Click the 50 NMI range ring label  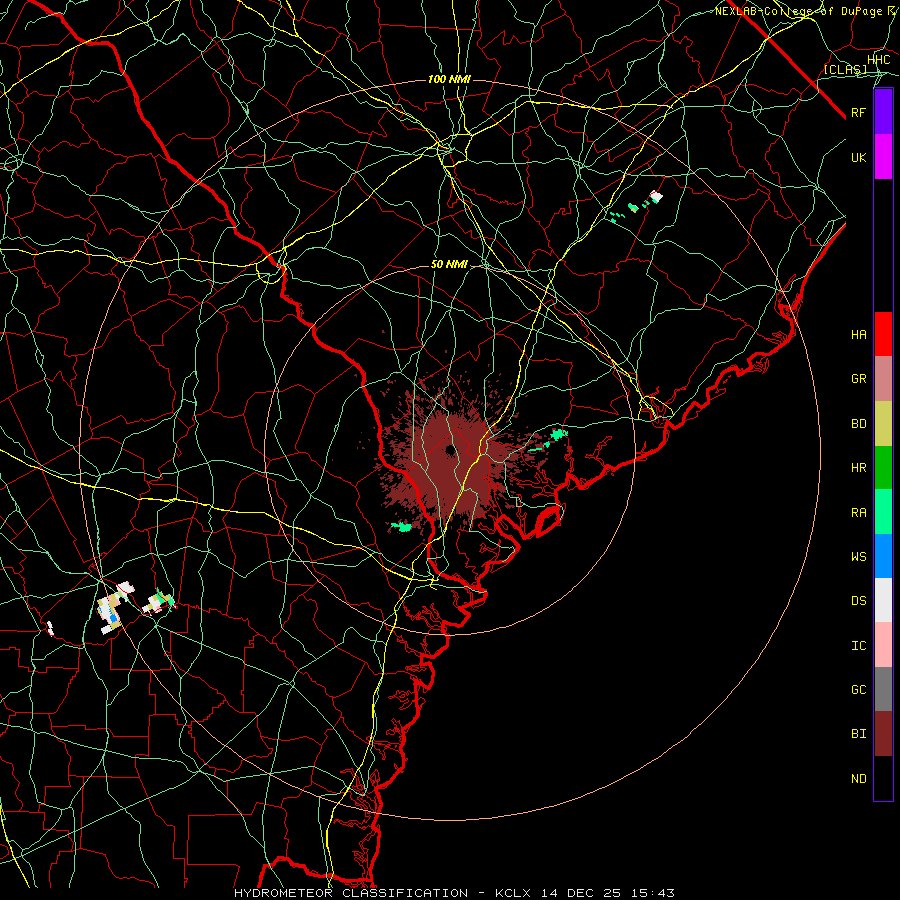[449, 264]
